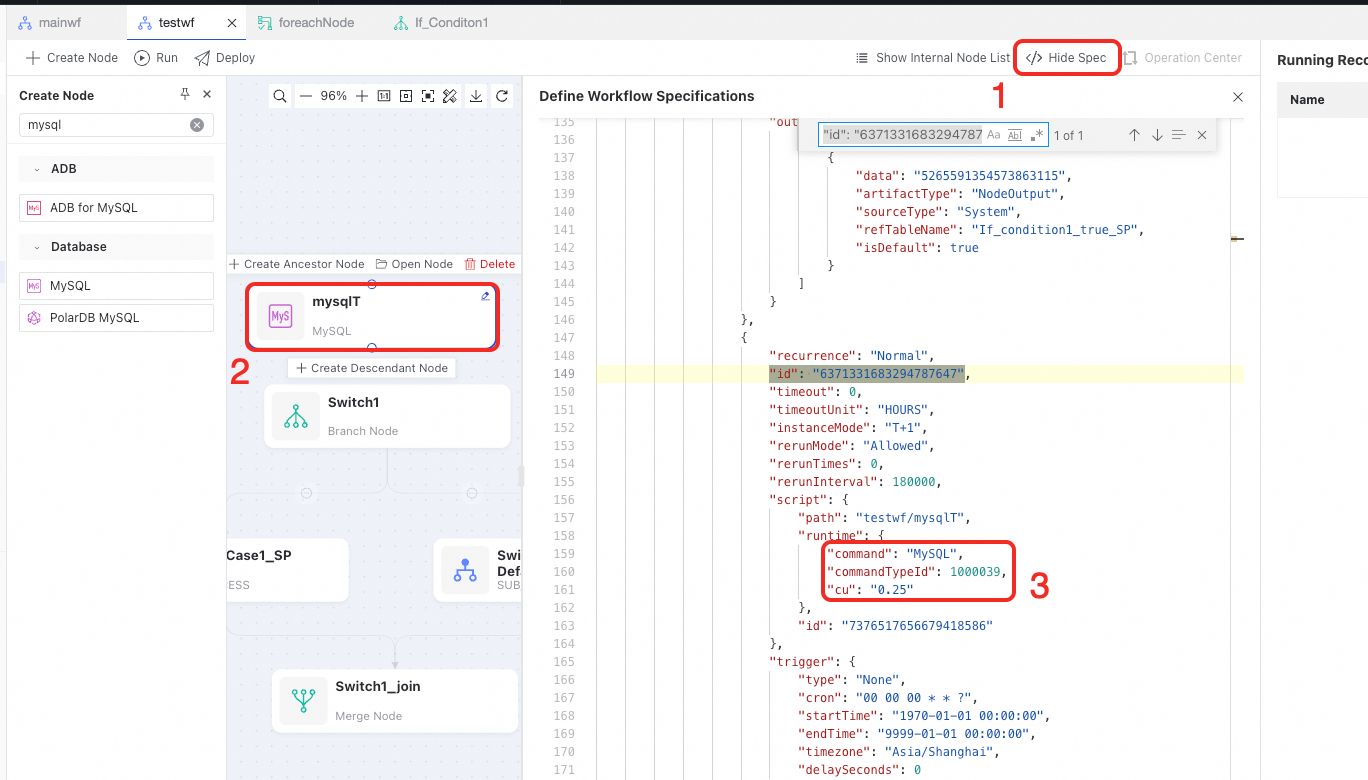1368x780 pixels.
Task: Click Create Ancestor Node
Action: [297, 264]
